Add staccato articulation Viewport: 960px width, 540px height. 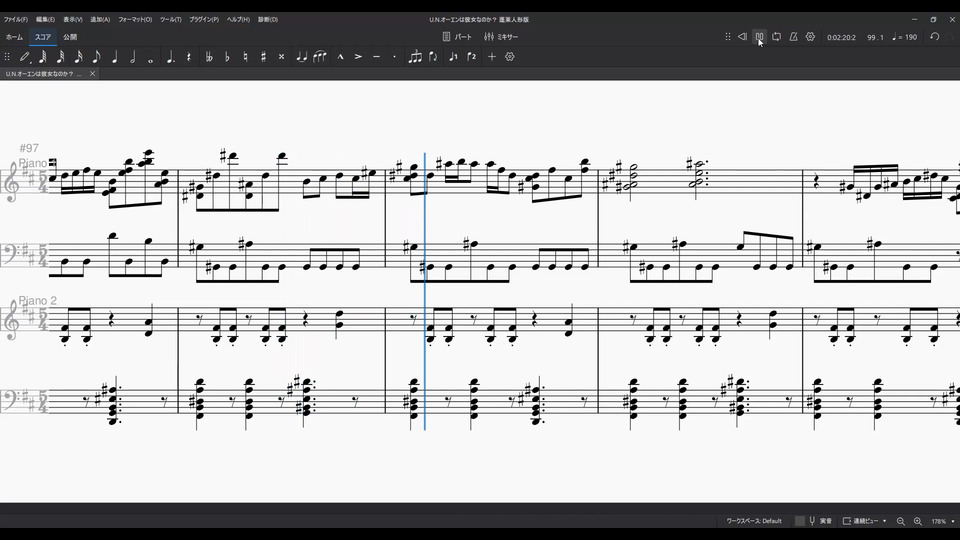pos(394,57)
